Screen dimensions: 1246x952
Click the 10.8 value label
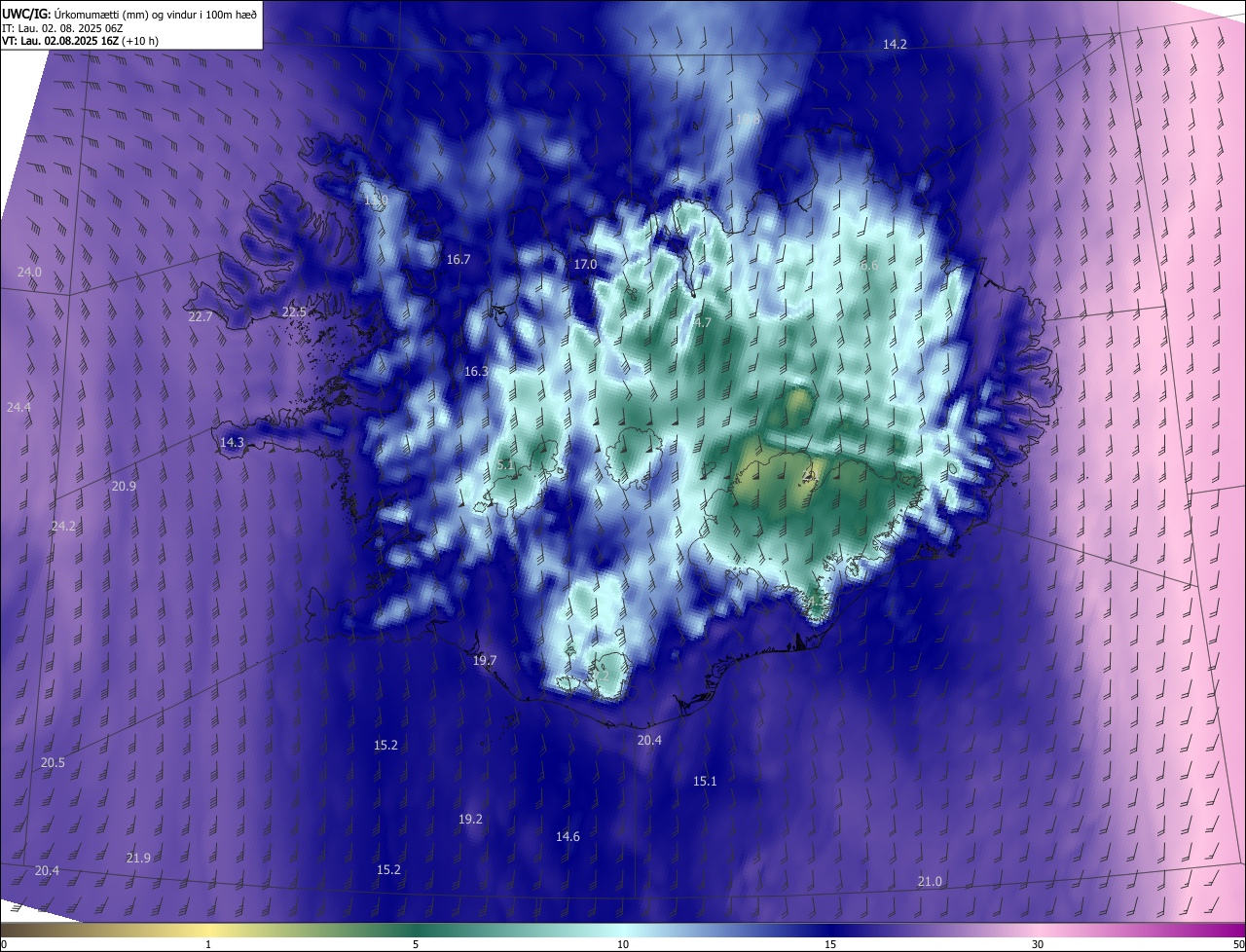pyautogui.click(x=748, y=119)
